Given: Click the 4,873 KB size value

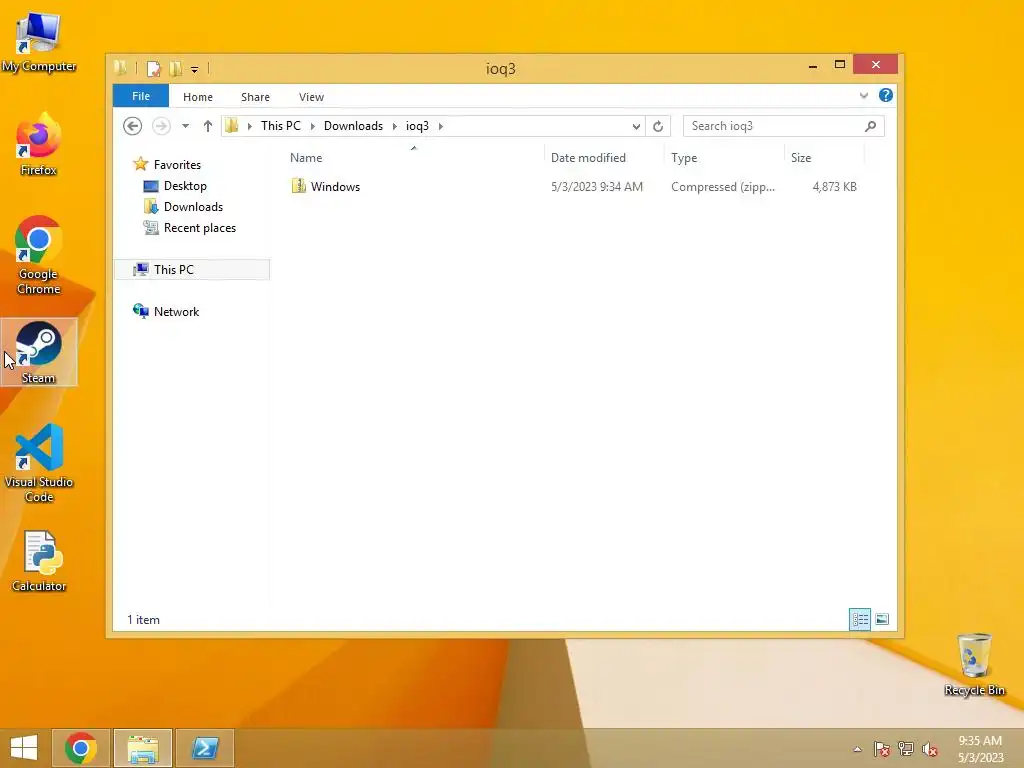Looking at the screenshot, I should point(834,187).
